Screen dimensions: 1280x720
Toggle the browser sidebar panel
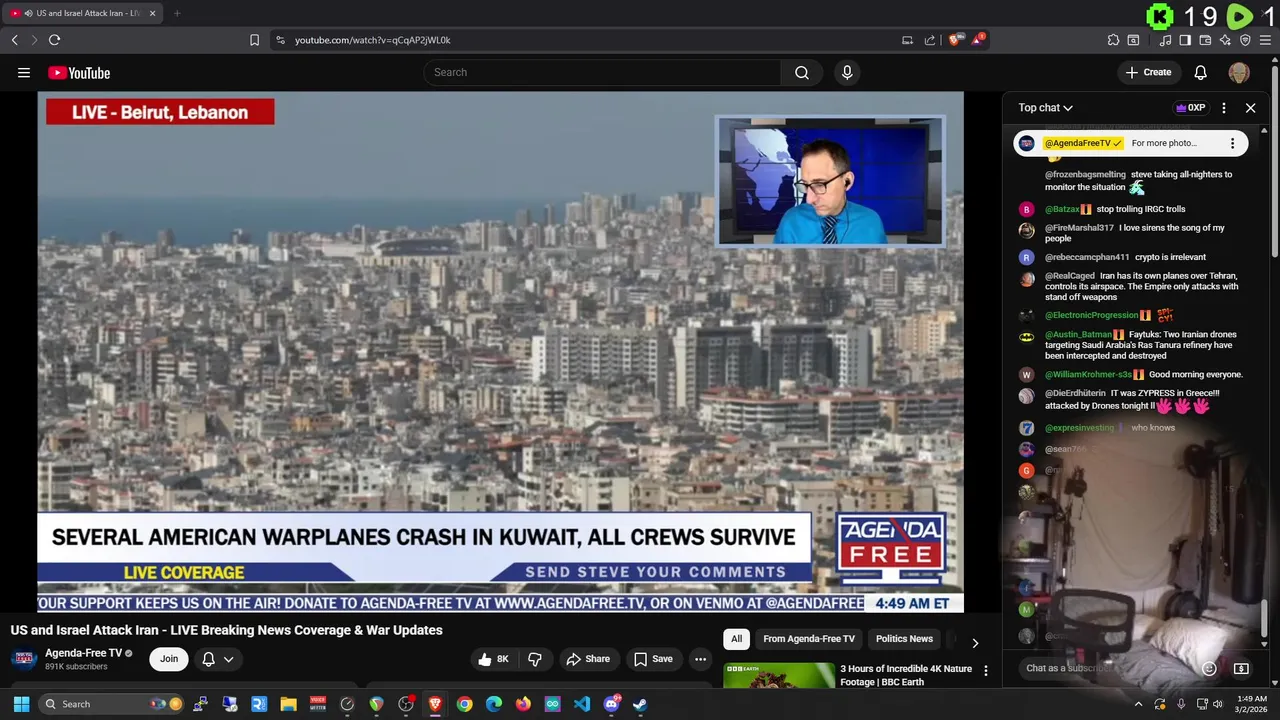1185,40
